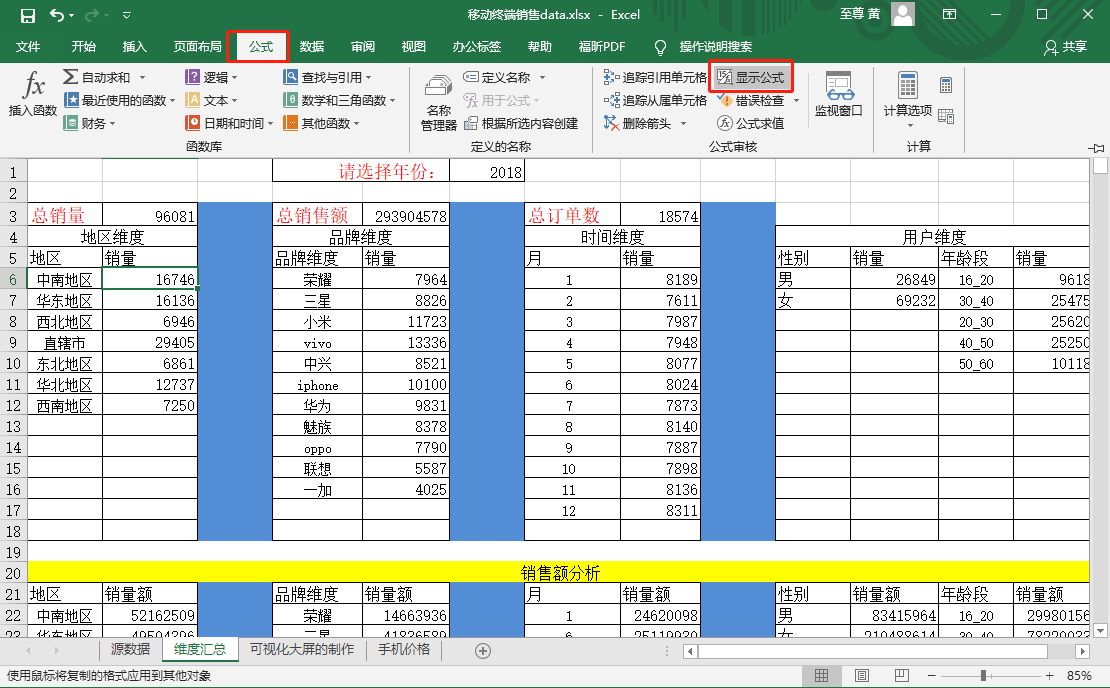This screenshot has width=1110, height=688.
Task: Switch to Page Layout view in status bar
Action: 862,676
